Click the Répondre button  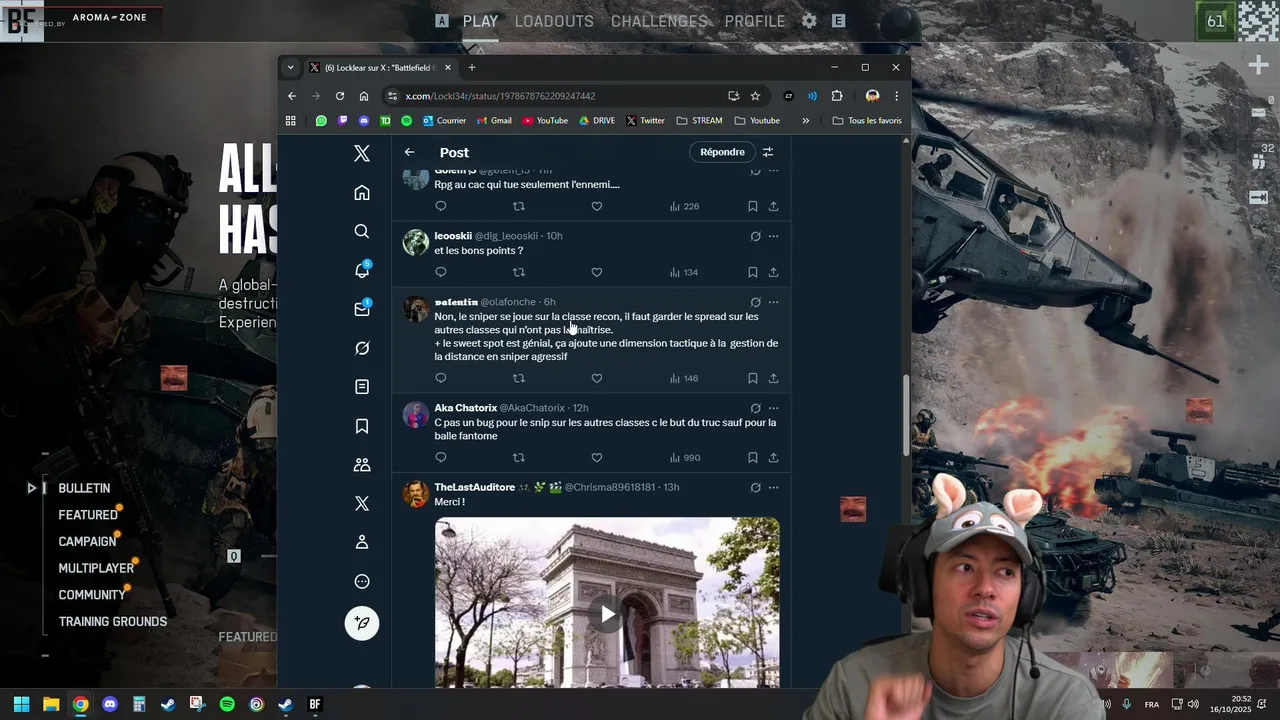coord(722,152)
